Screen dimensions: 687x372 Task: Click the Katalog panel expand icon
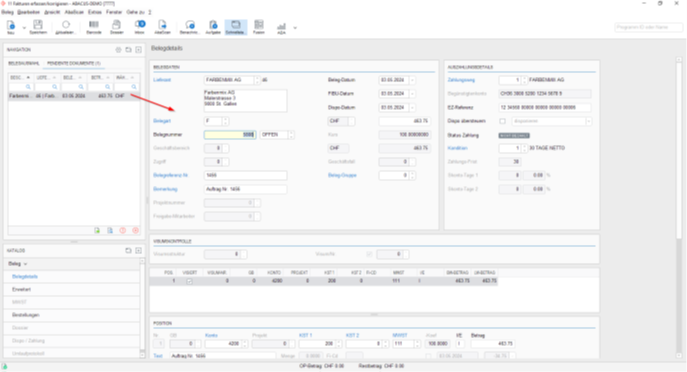coord(138,251)
